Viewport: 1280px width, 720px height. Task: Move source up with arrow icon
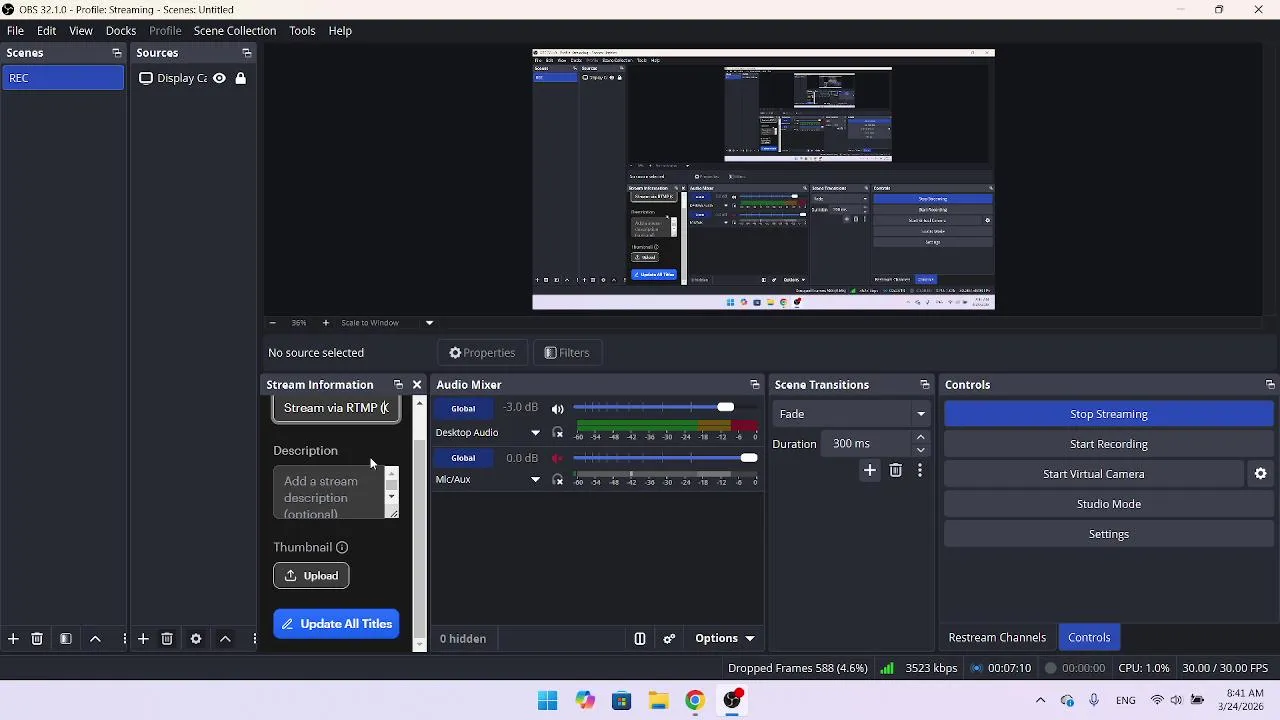(x=226, y=639)
